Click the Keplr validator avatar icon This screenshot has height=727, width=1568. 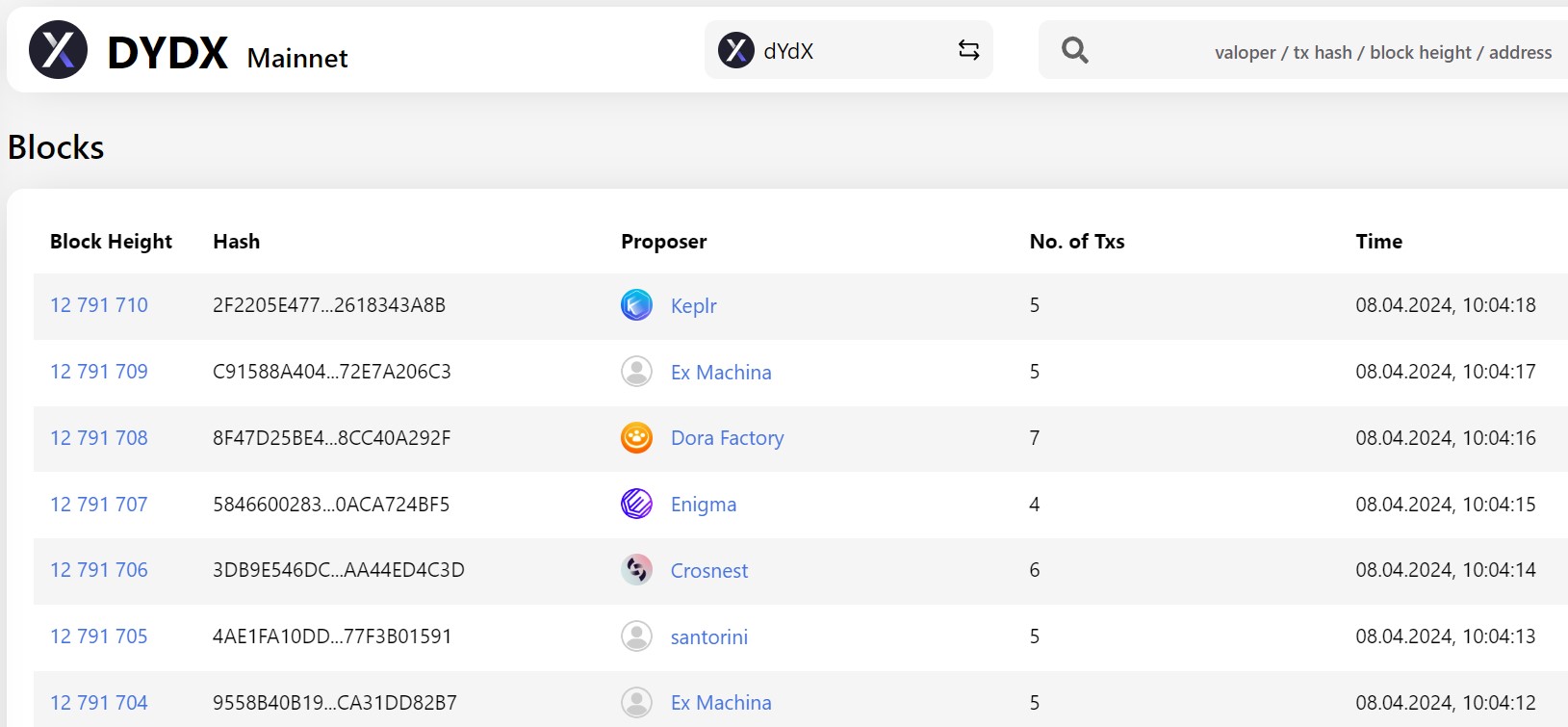click(x=636, y=305)
